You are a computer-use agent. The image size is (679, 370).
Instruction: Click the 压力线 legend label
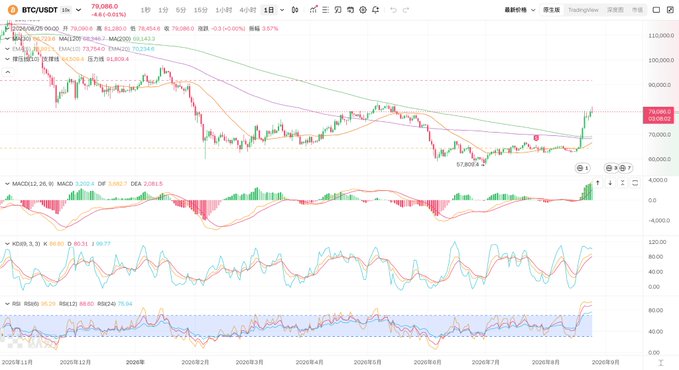[x=96, y=59]
